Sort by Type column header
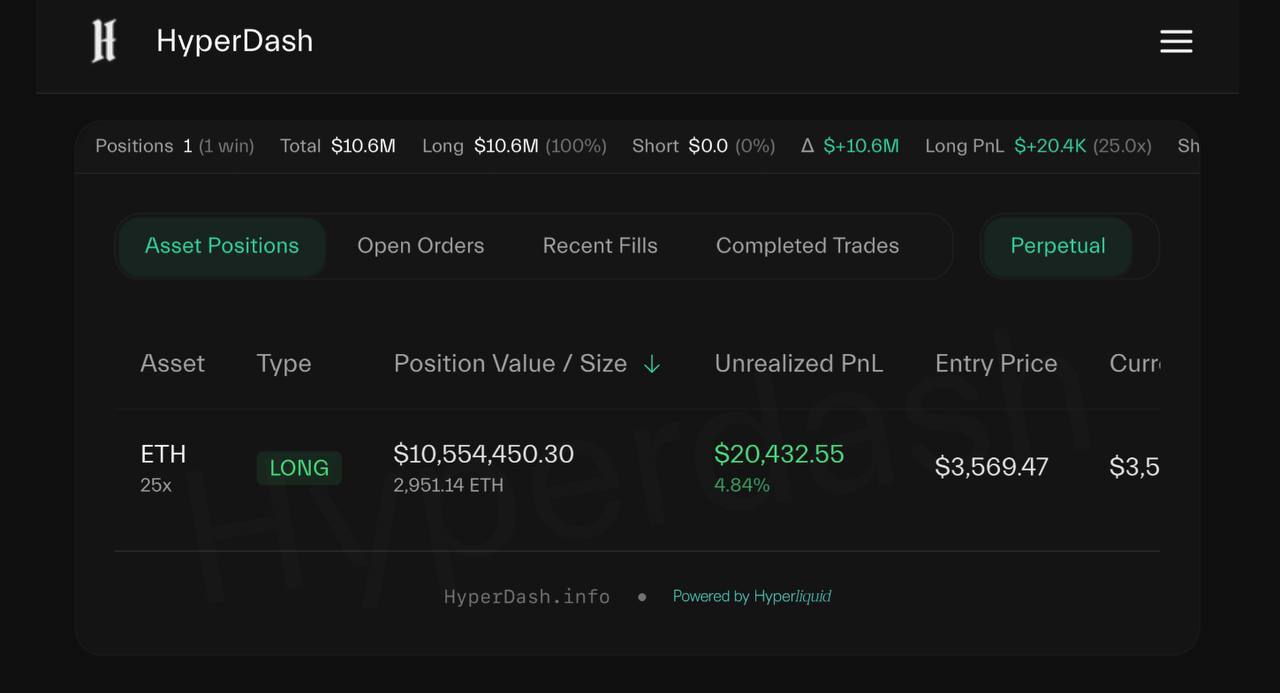The image size is (1280, 693). [x=284, y=364]
